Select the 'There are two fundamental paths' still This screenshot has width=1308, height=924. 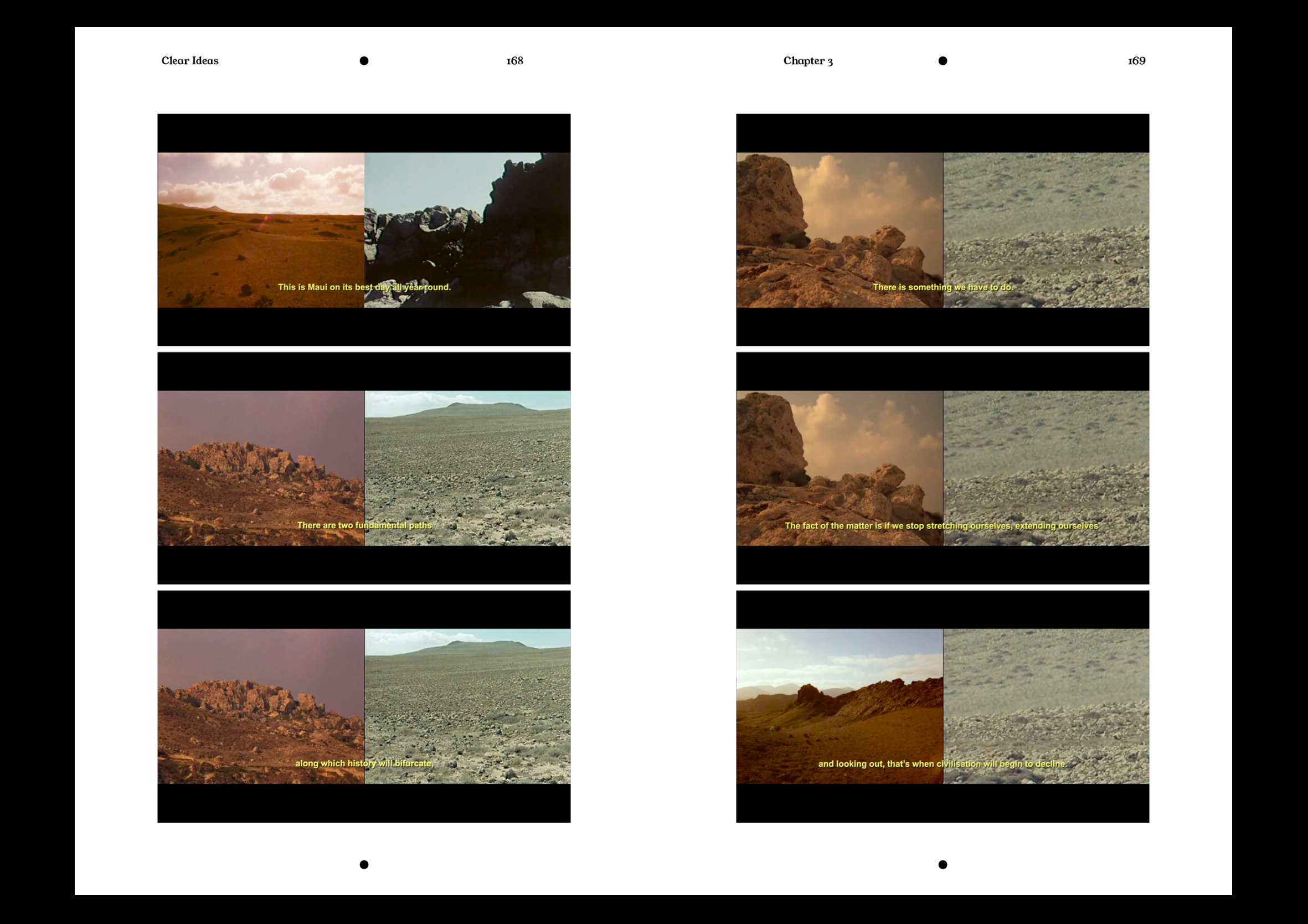pyautogui.click(x=364, y=468)
